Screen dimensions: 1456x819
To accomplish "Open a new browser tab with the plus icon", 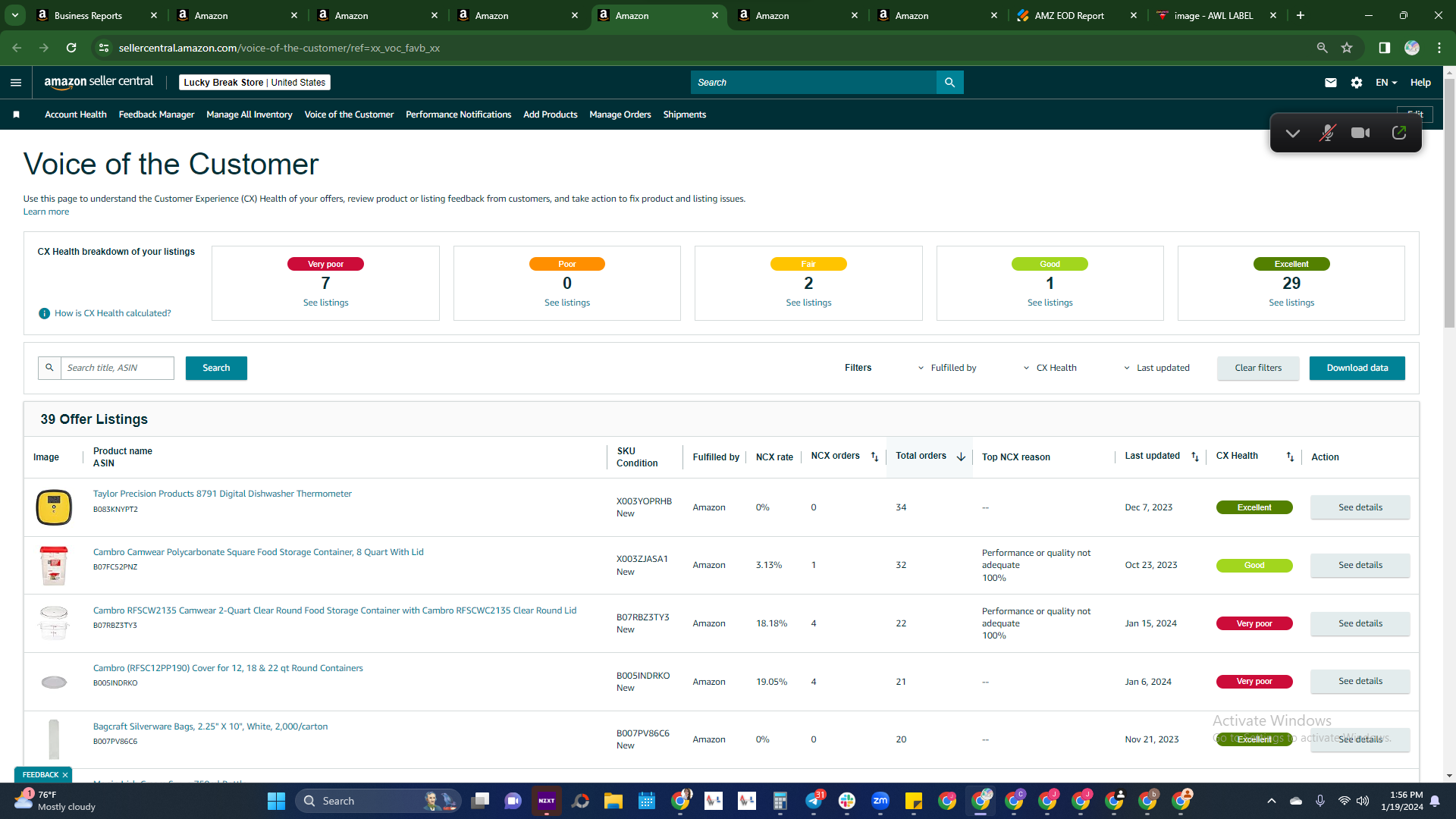I will pyautogui.click(x=1301, y=15).
